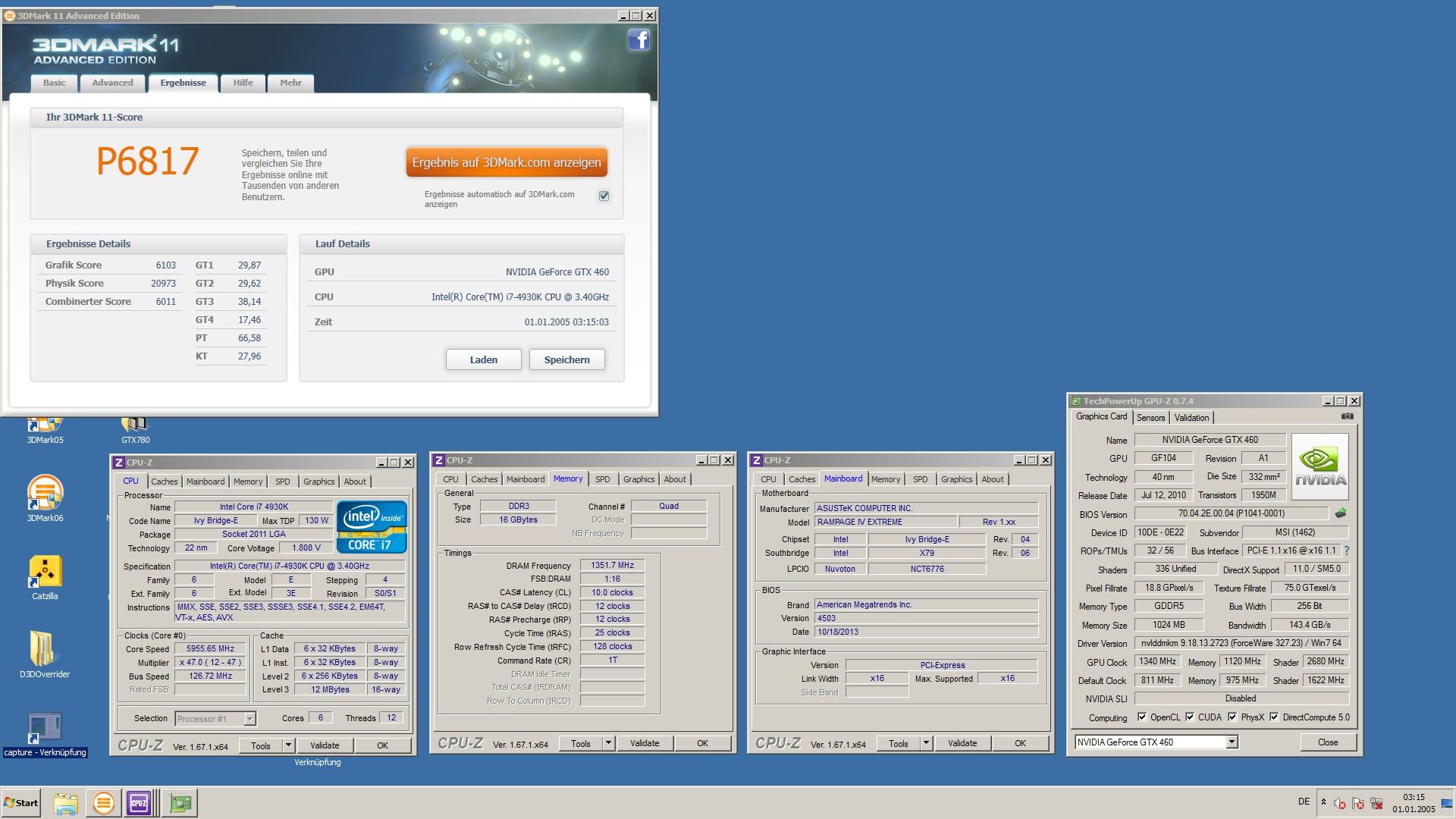Launch the 3DMark06 desktop shortcut
Screen dimensions: 1456x819
pos(45,498)
